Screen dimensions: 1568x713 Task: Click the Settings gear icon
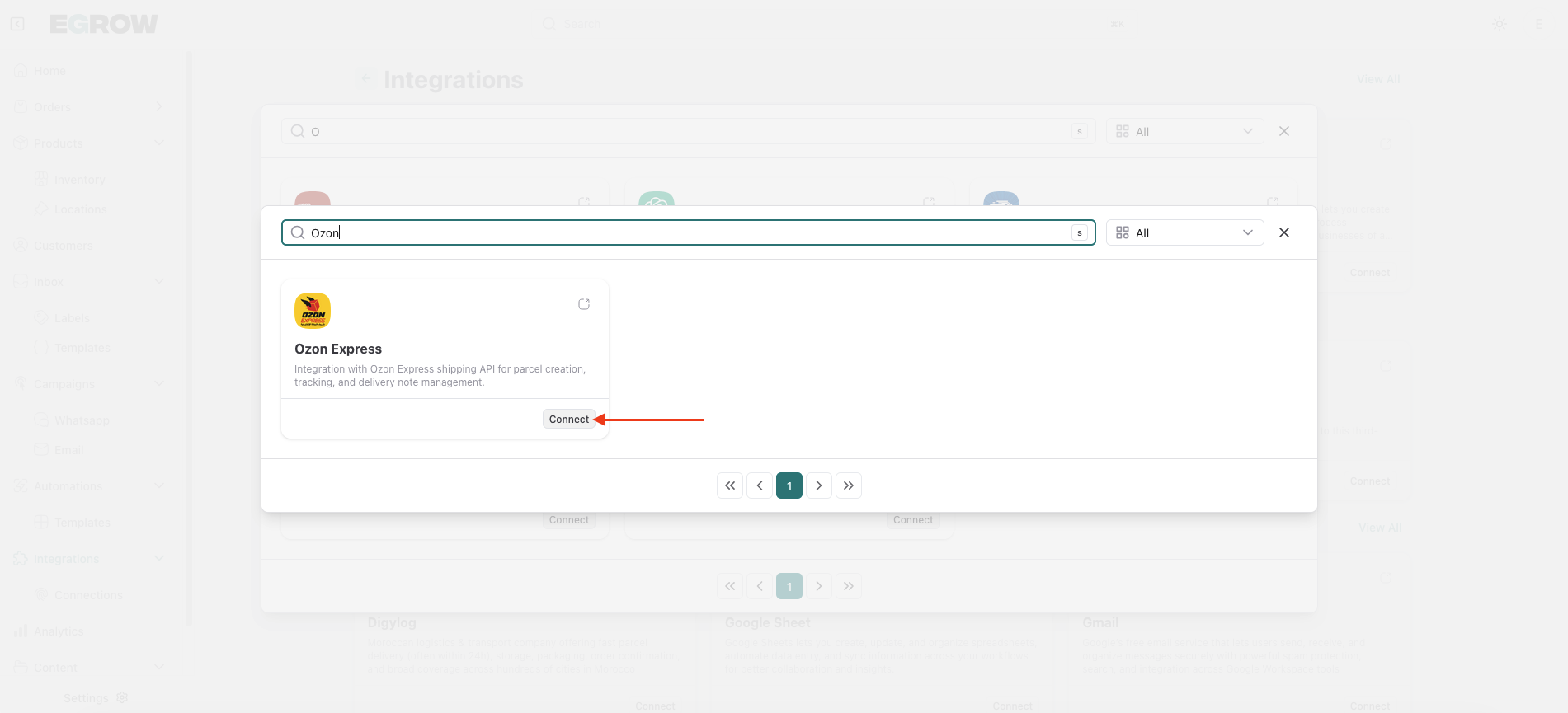122,697
